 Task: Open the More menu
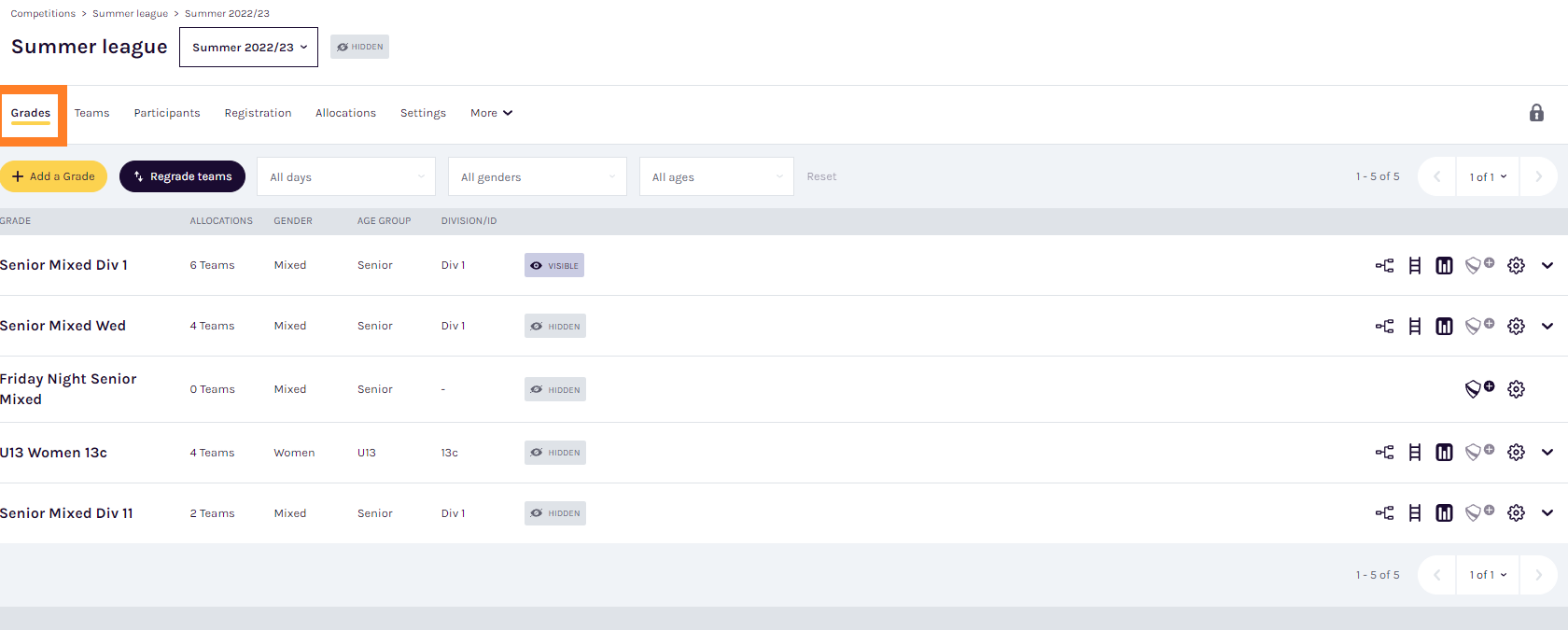491,113
